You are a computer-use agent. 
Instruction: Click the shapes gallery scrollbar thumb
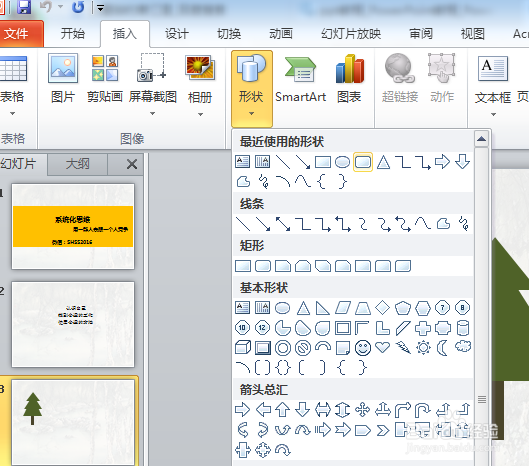(x=482, y=399)
